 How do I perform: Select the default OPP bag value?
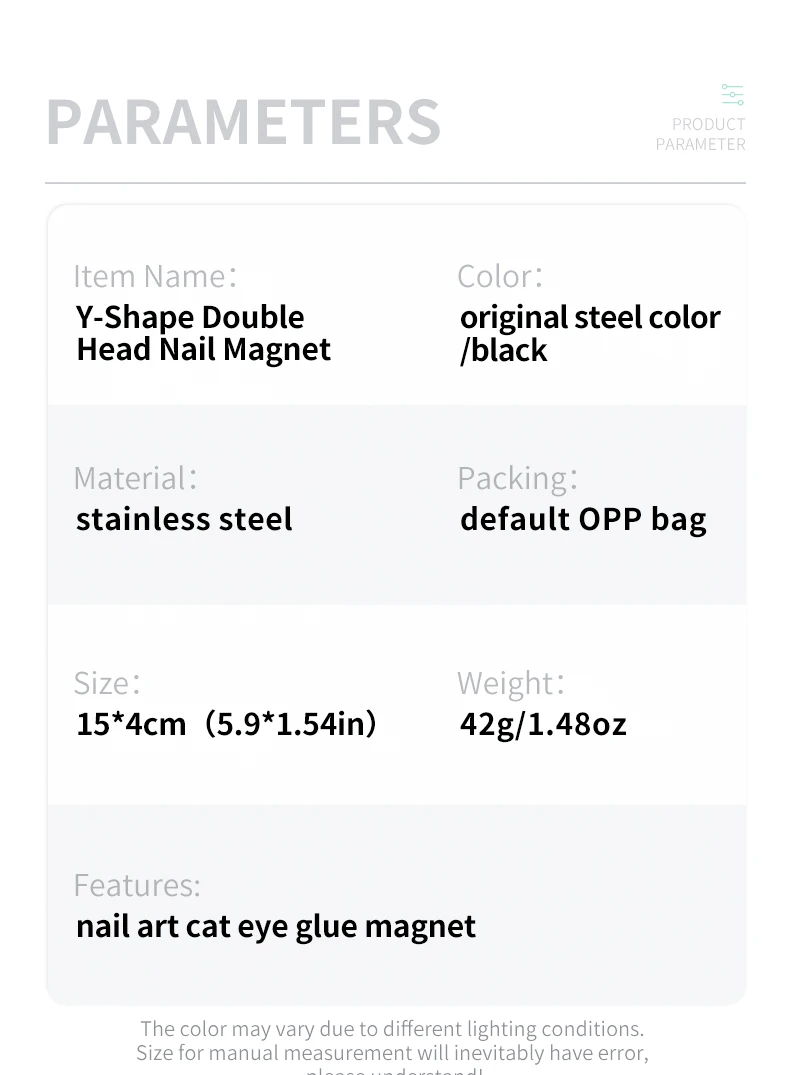(x=583, y=519)
